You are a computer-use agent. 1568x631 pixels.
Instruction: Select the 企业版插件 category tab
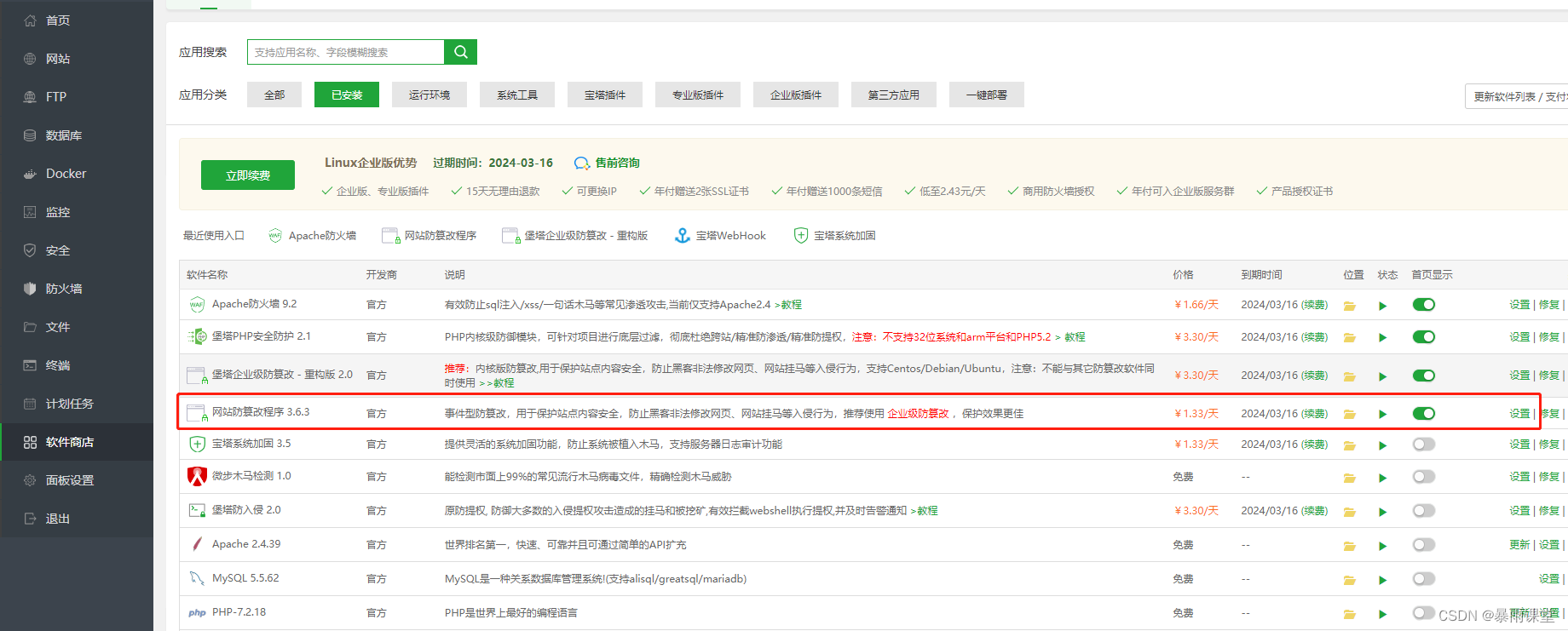point(796,95)
